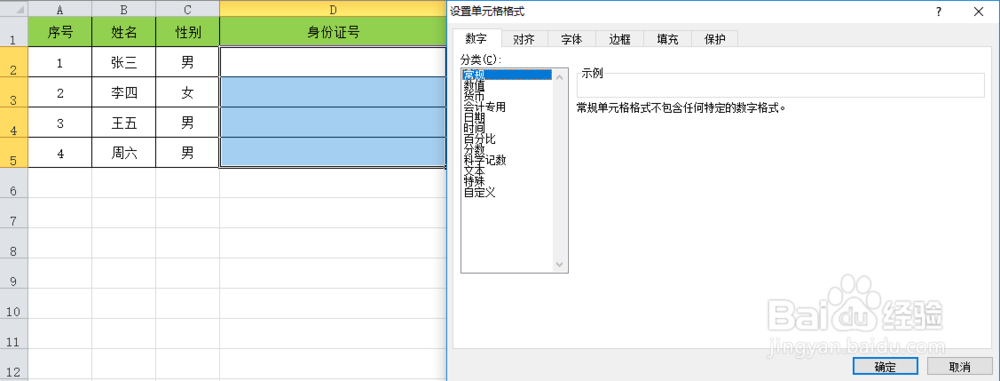Open the 边框 tab
This screenshot has width=1000, height=381.
(x=619, y=39)
